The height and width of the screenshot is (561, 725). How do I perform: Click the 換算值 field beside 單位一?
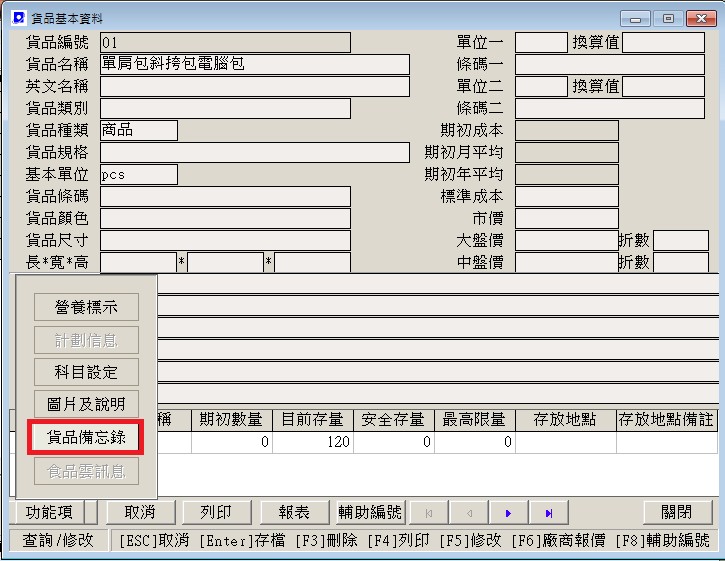click(x=664, y=43)
